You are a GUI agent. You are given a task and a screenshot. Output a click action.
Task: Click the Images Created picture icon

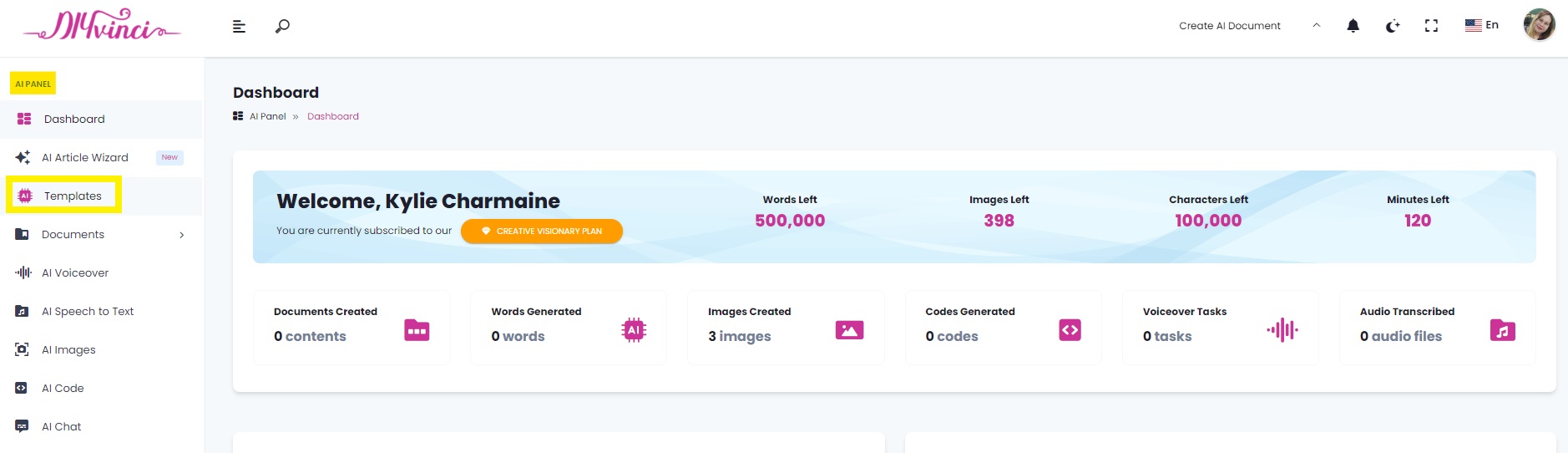[x=849, y=330]
